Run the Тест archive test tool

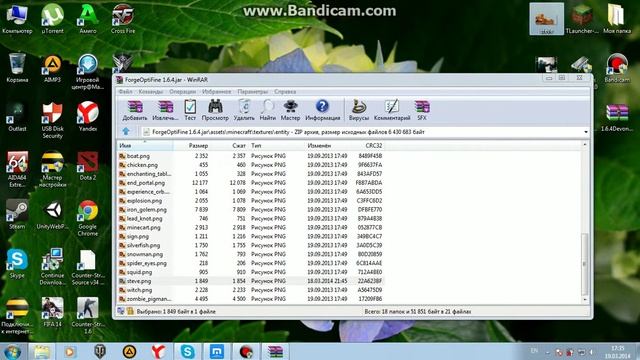(190, 110)
